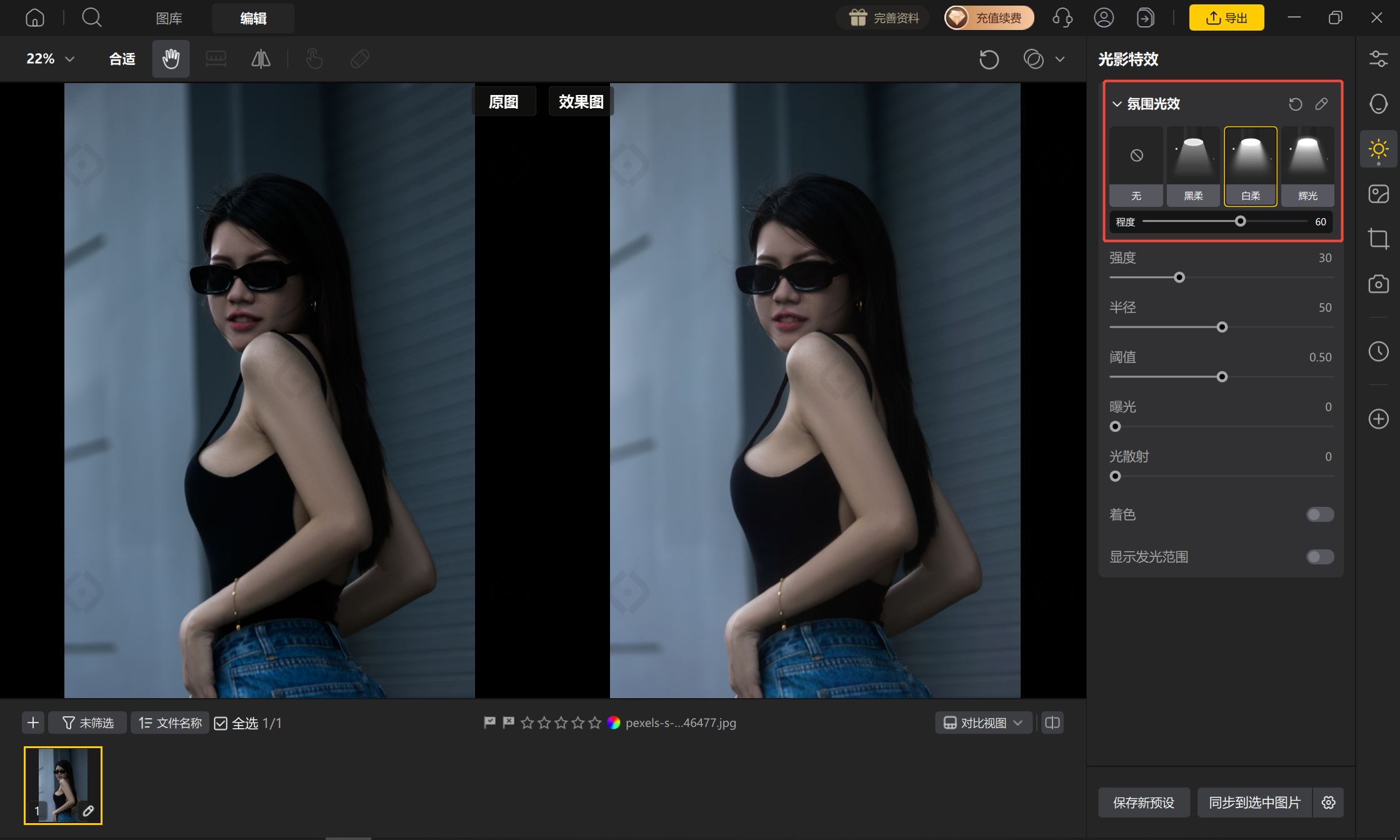Open the 22% zoom dropdown
Image resolution: width=1400 pixels, height=840 pixels.
coord(50,59)
